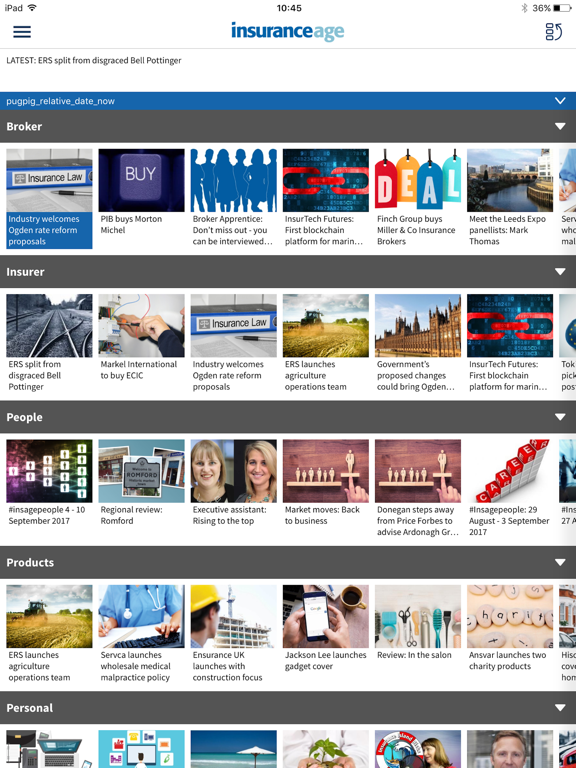Viewport: 576px width, 768px height.
Task: Open Government's proposed changes Parliament thumbnail
Action: [x=418, y=326]
